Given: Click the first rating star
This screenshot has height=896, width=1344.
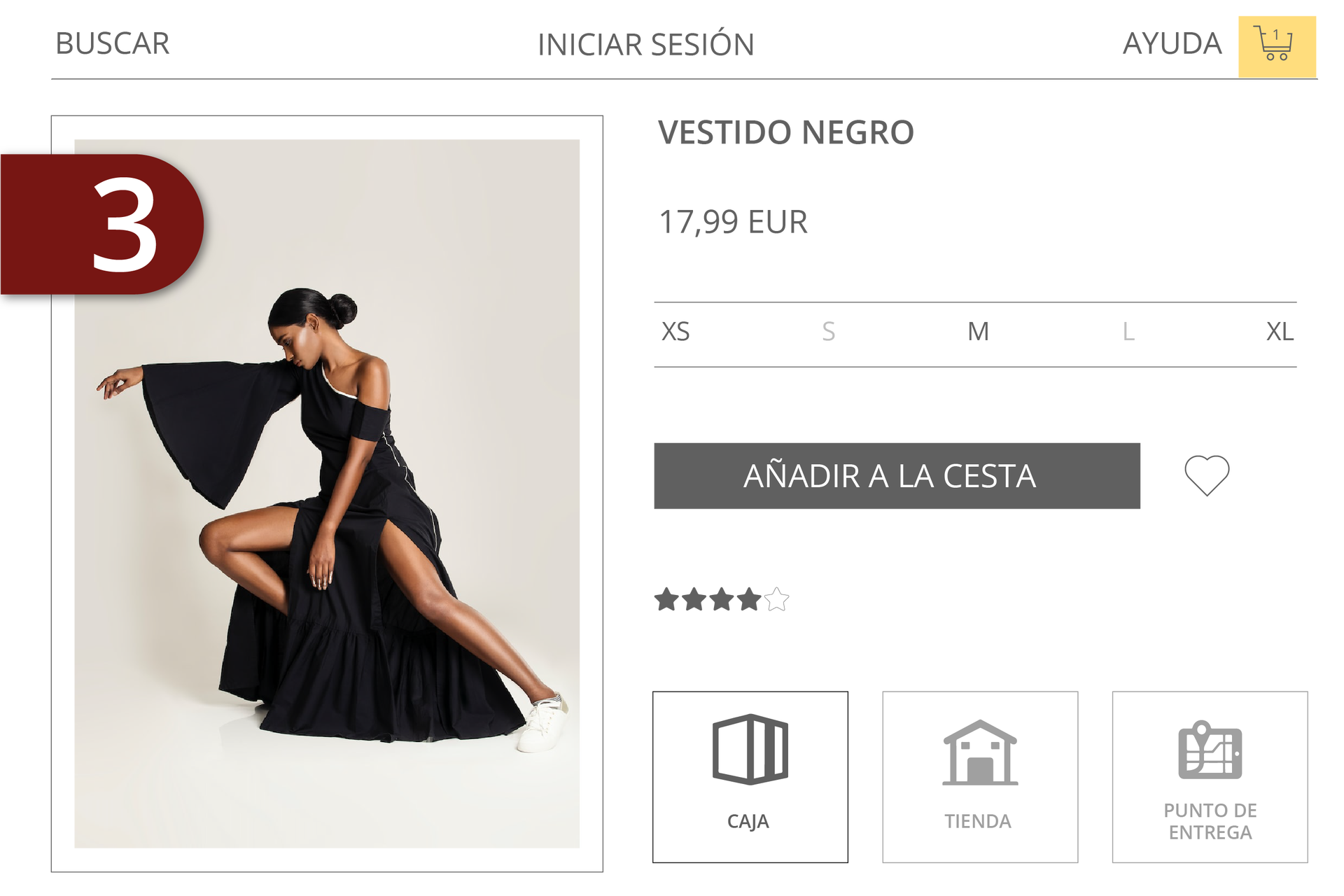Looking at the screenshot, I should coord(666,599).
